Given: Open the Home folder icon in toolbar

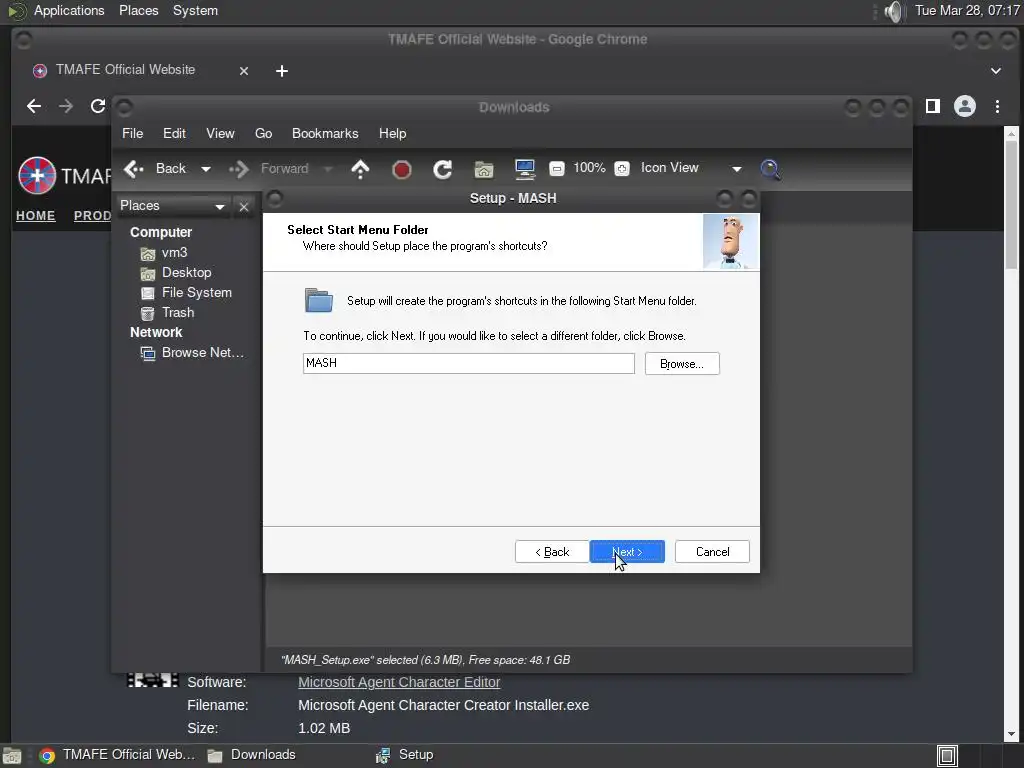Looking at the screenshot, I should pos(484,170).
